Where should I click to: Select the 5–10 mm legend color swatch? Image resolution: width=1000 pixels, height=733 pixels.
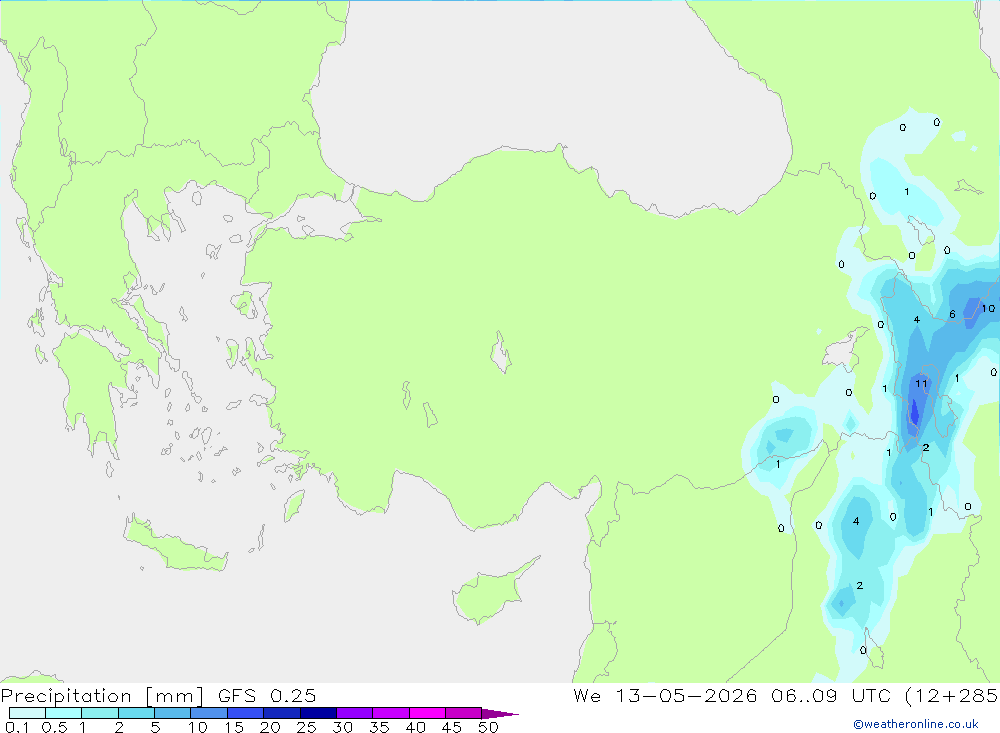point(173,713)
